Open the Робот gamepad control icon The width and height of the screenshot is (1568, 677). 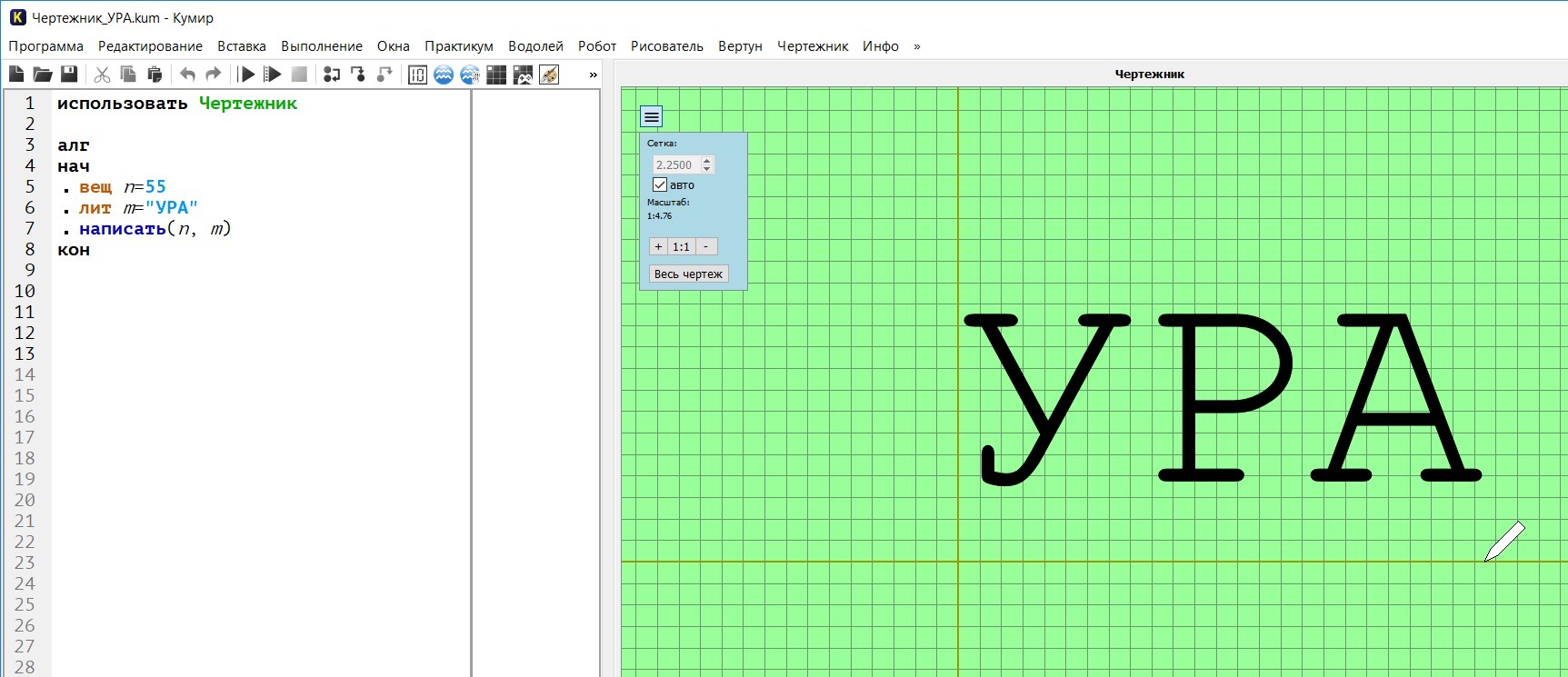pos(523,75)
